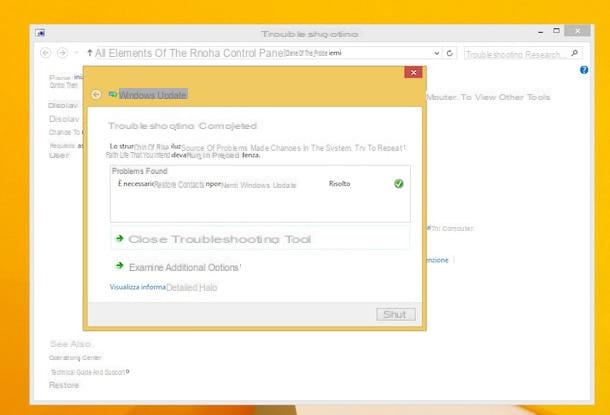The width and height of the screenshot is (610, 415).
Task: Click the green resolved checkmark icon
Action: point(399,184)
